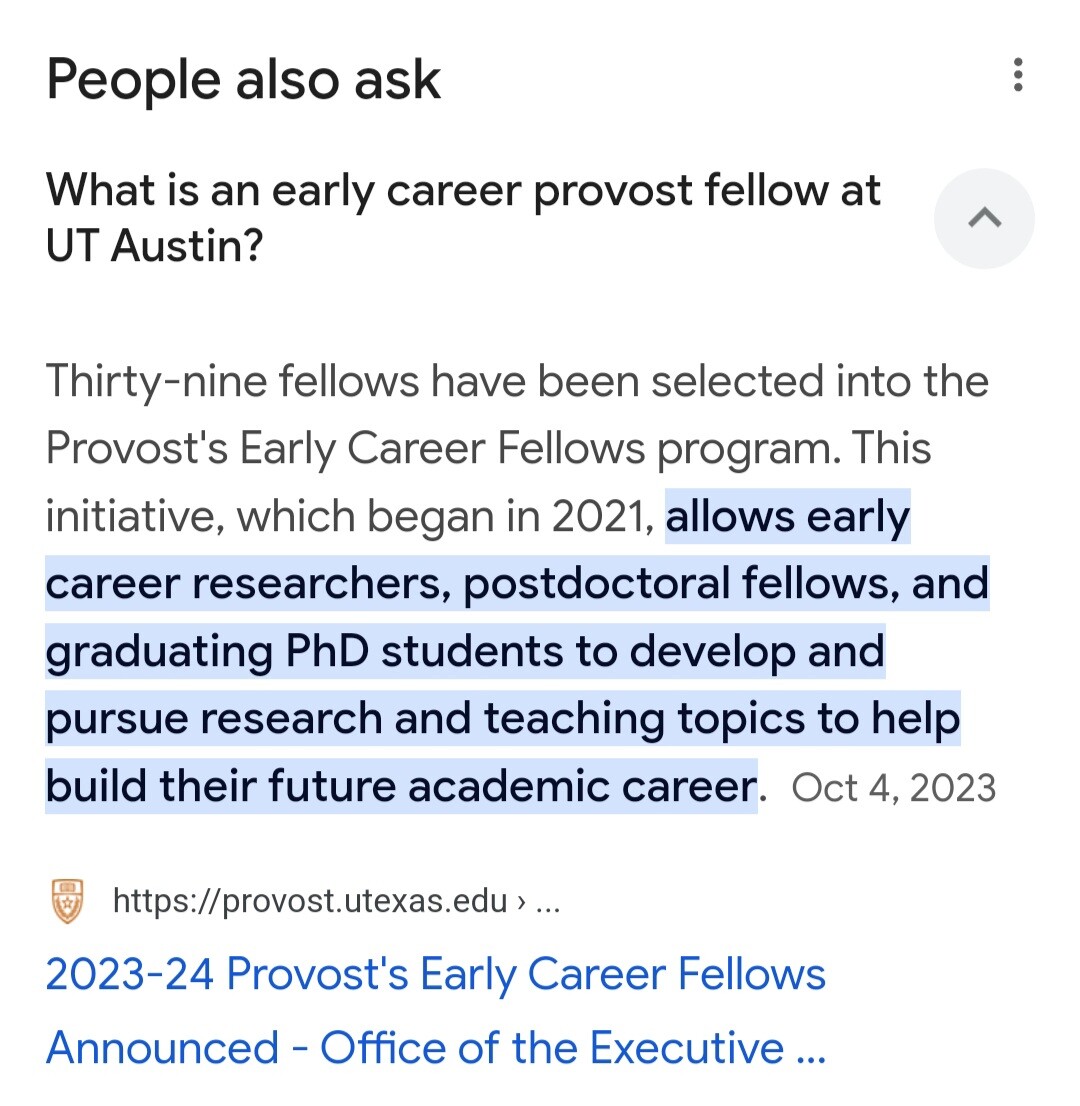Open '2023-24 Provost's Early Career Fellows' link
This screenshot has height=1106, width=1080.
click(x=435, y=974)
